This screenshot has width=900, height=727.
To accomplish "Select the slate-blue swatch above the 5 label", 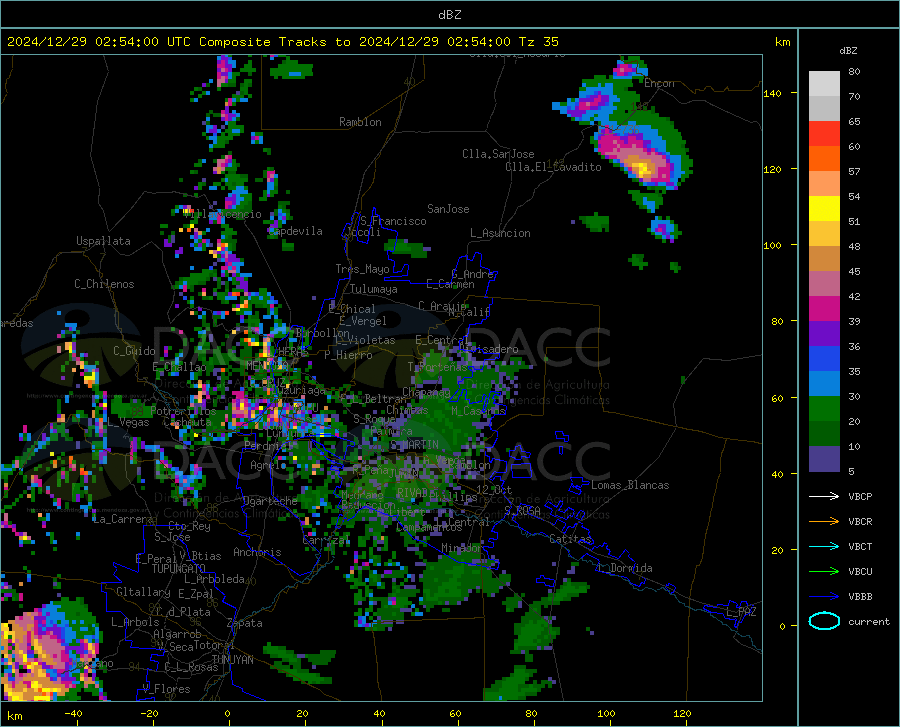I will pyautogui.click(x=824, y=459).
